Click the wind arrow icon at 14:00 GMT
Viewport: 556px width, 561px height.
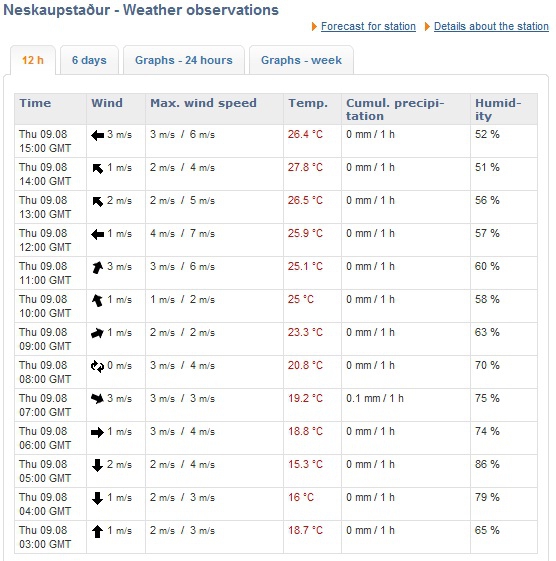[x=97, y=168]
